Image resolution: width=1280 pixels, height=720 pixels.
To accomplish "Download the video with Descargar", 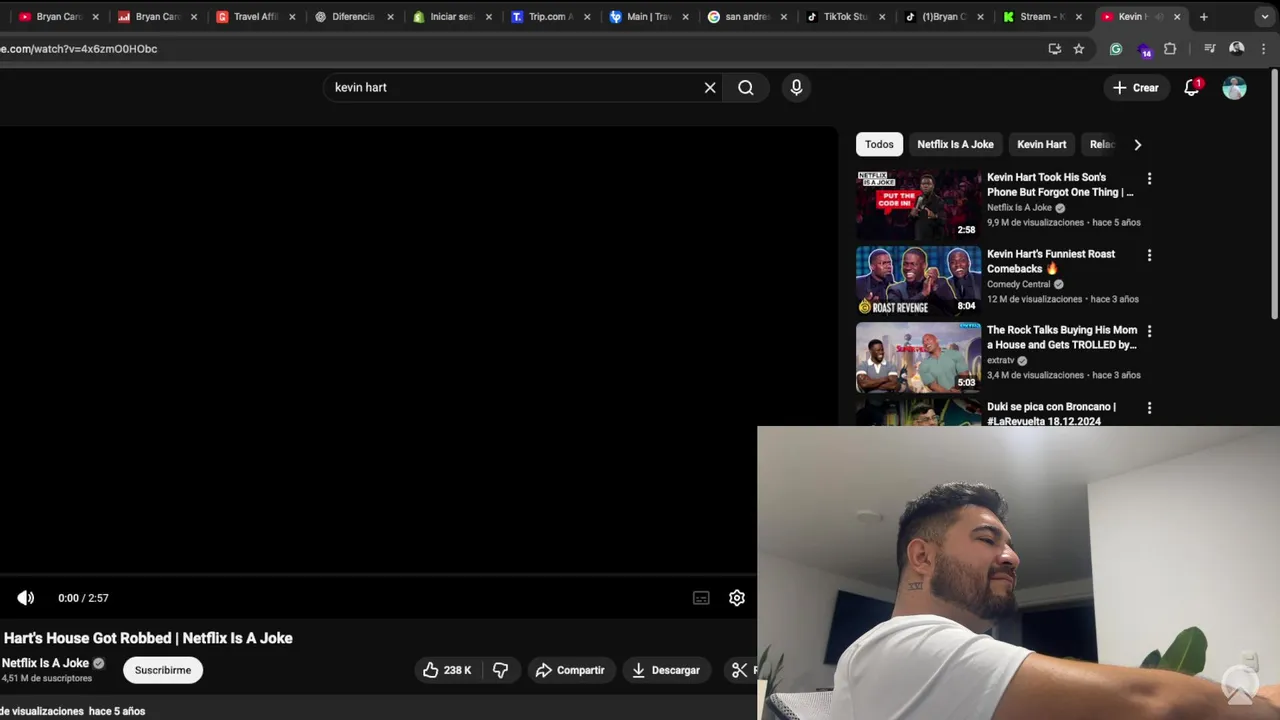I will point(666,670).
